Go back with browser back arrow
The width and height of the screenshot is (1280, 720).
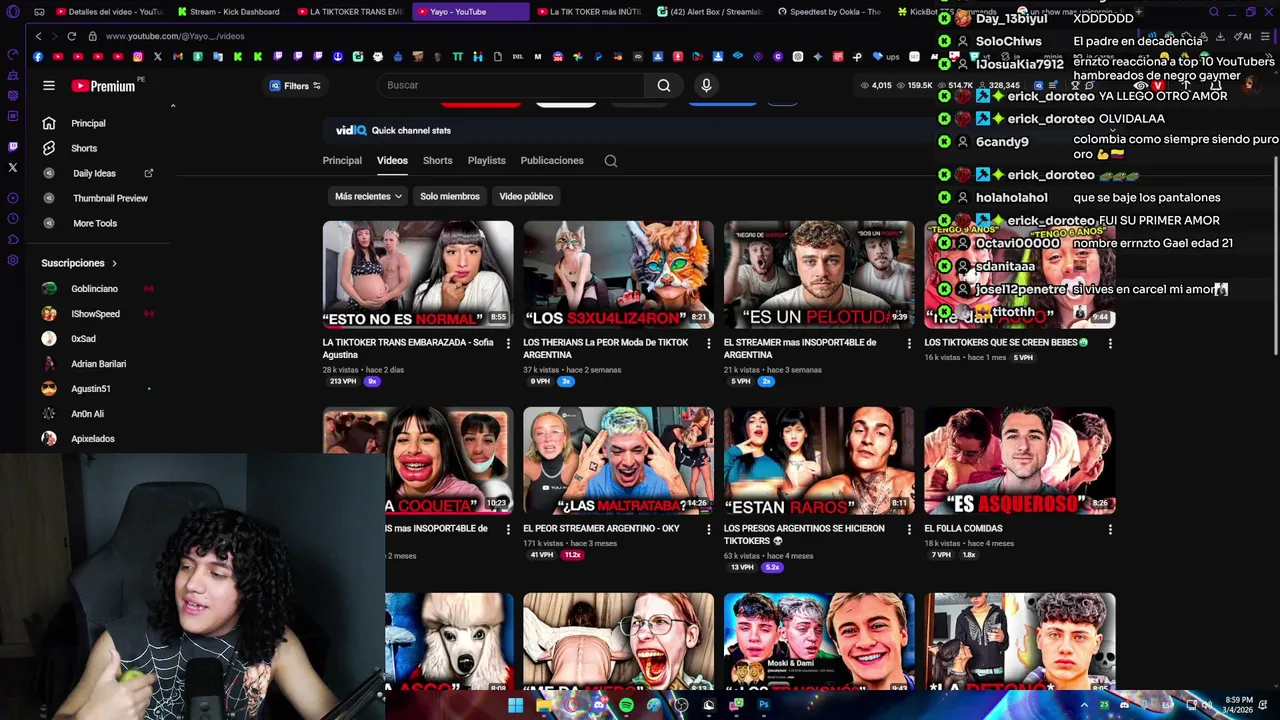point(39,36)
